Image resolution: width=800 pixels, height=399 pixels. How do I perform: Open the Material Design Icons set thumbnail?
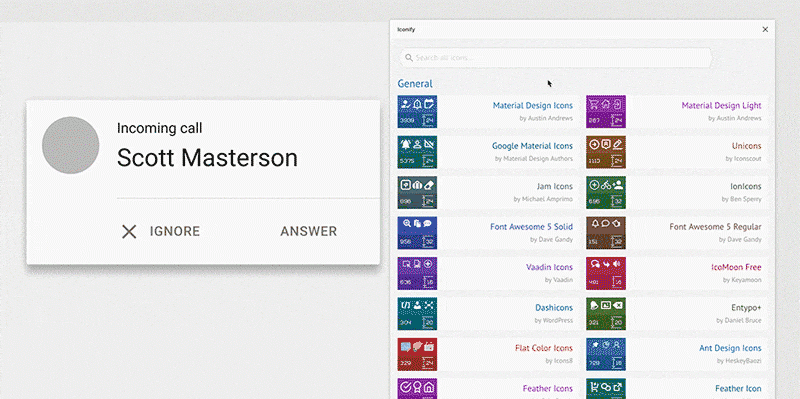(417, 112)
